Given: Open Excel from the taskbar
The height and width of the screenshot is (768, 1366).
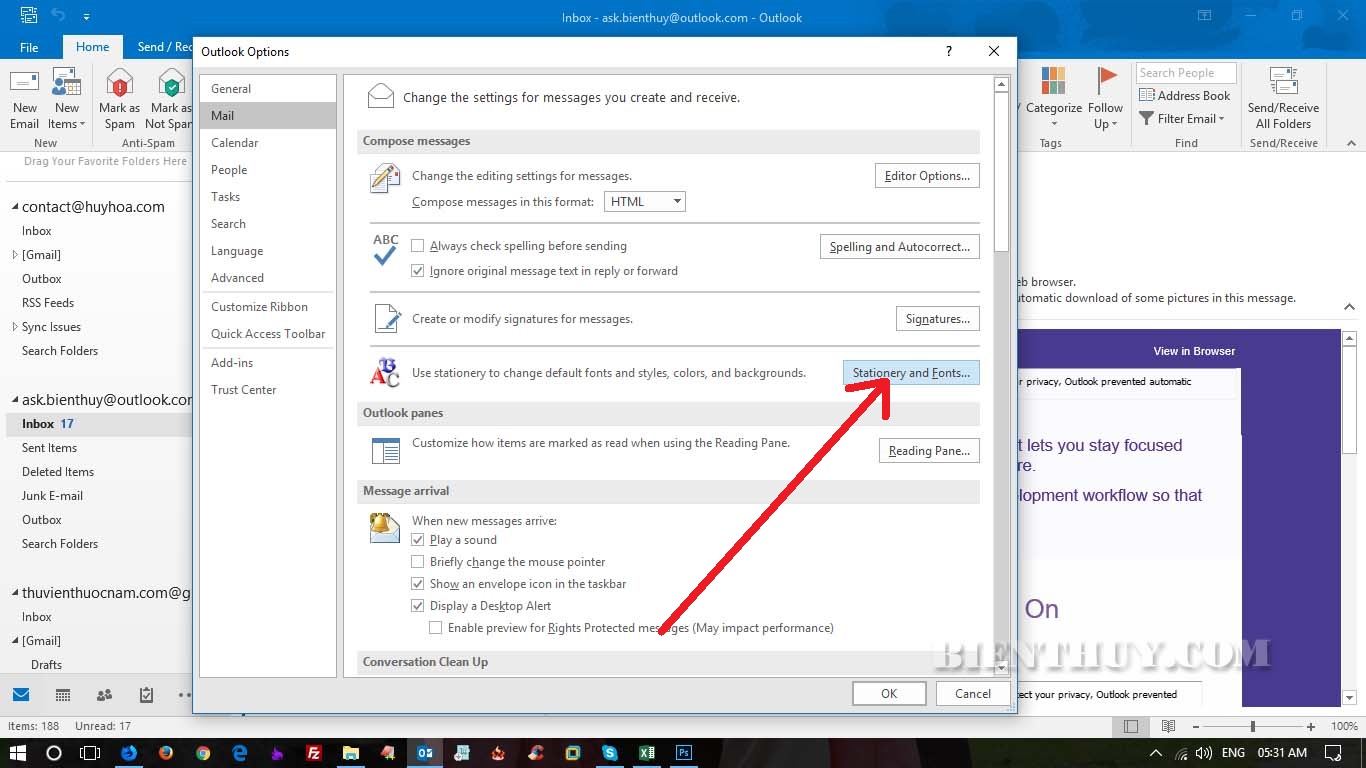Looking at the screenshot, I should click(647, 753).
